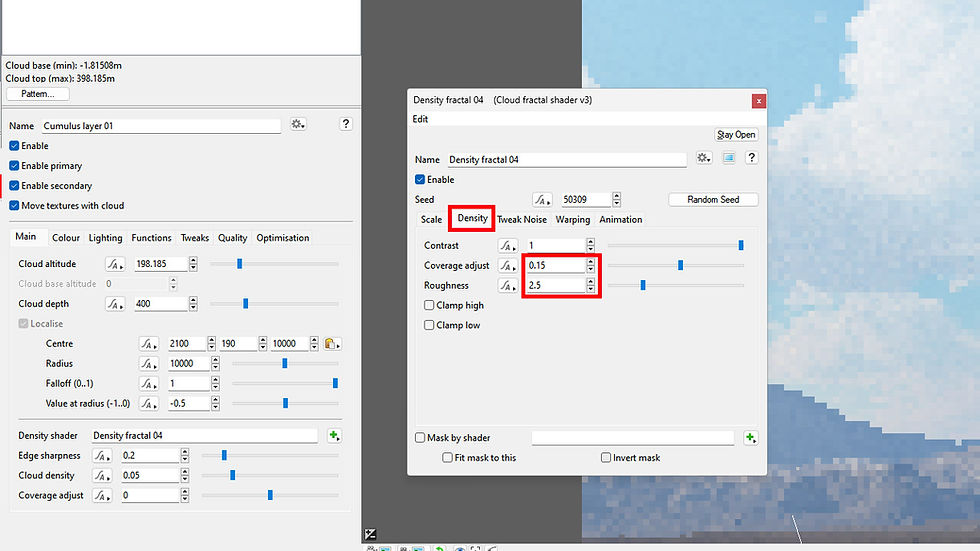
Task: Open animation button for Falloff (0..1)
Action: pos(148,384)
